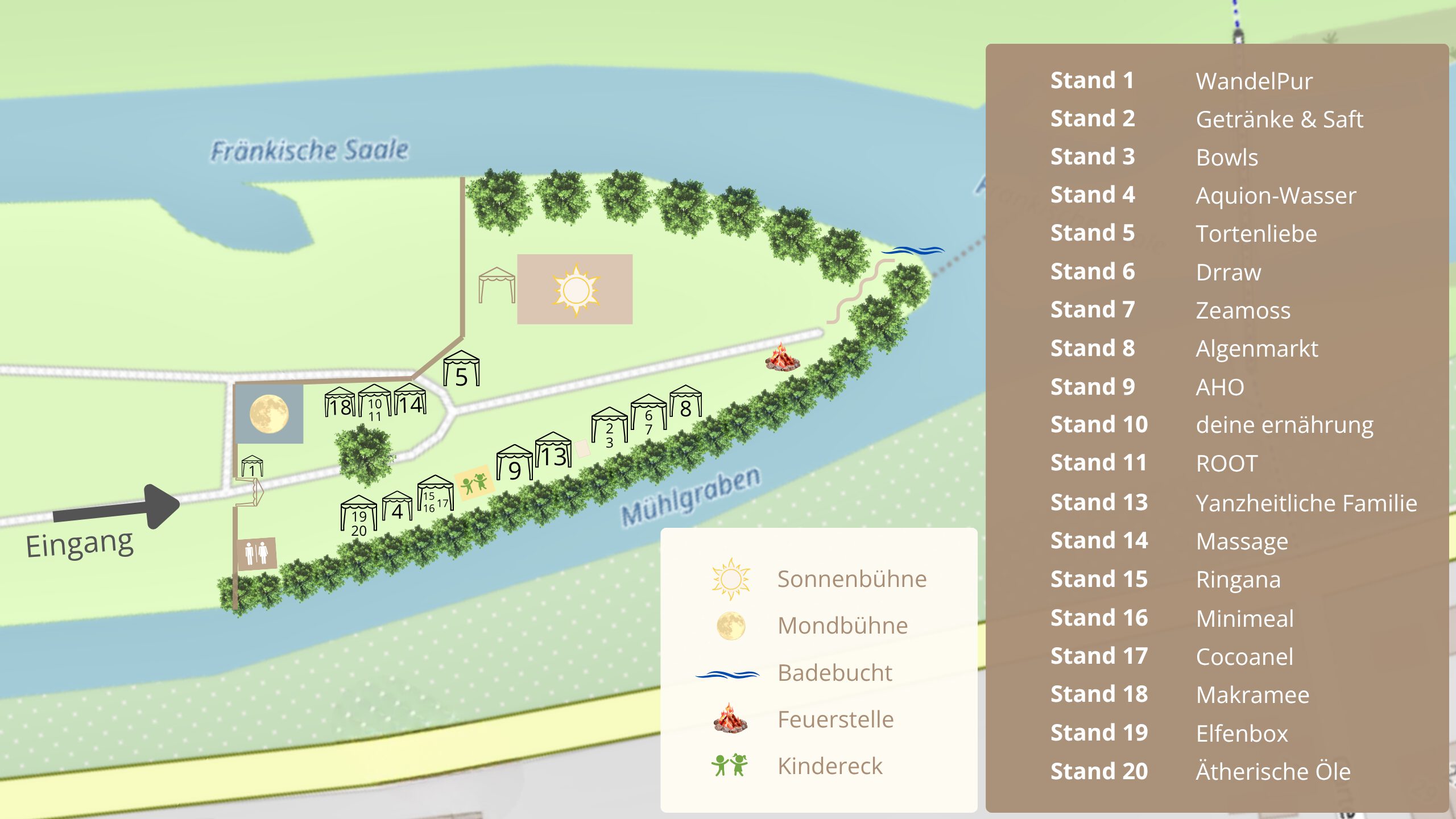This screenshot has height=819, width=1456.
Task: Click Algenmarkt entry for Stand 8
Action: click(x=1257, y=349)
